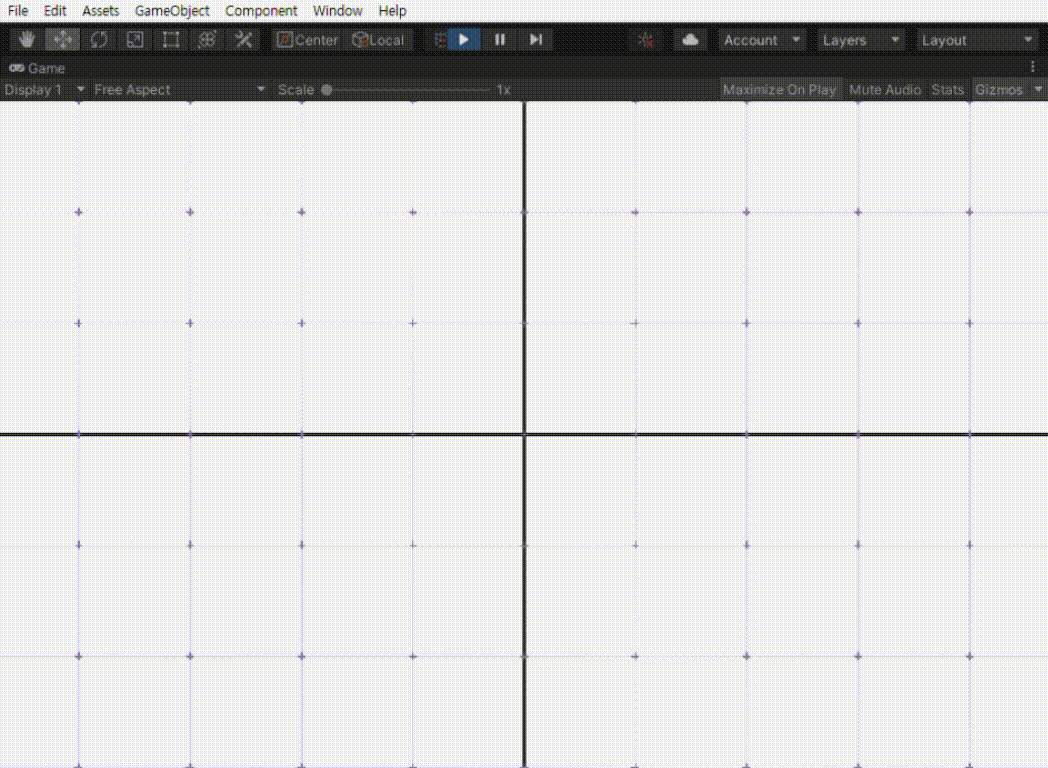Expand the Account dropdown
The width and height of the screenshot is (1048, 768).
pyautogui.click(x=762, y=40)
